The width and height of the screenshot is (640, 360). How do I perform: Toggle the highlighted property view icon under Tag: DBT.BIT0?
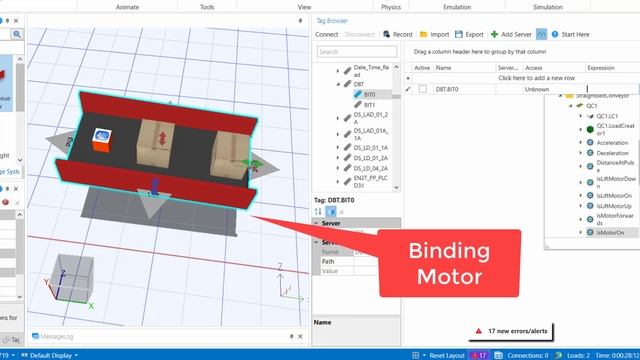(331, 211)
